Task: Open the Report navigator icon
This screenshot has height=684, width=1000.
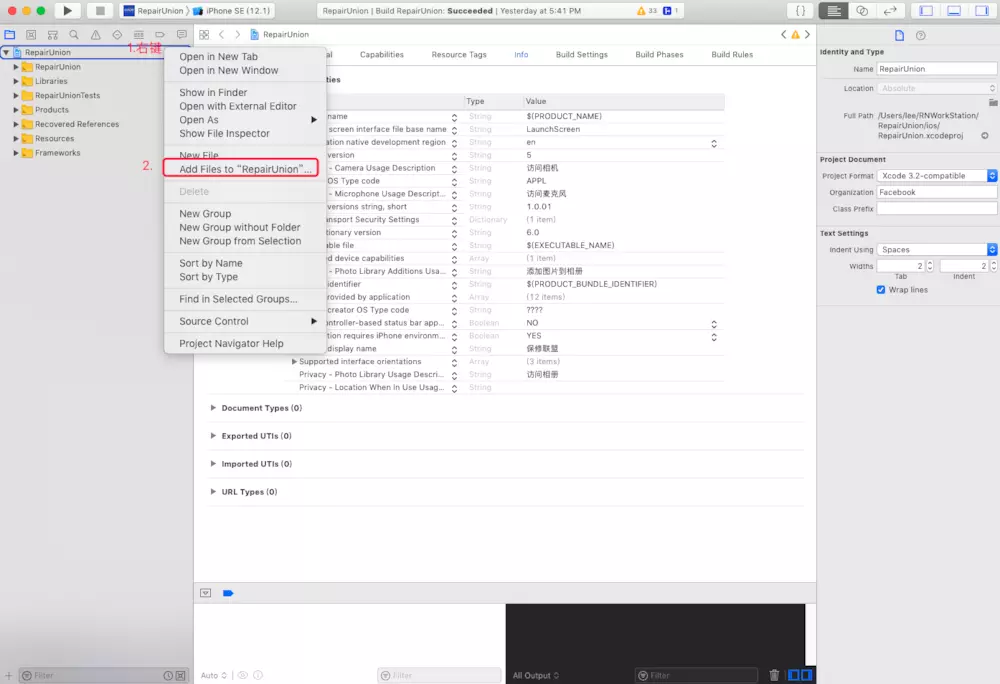Action: (x=182, y=34)
